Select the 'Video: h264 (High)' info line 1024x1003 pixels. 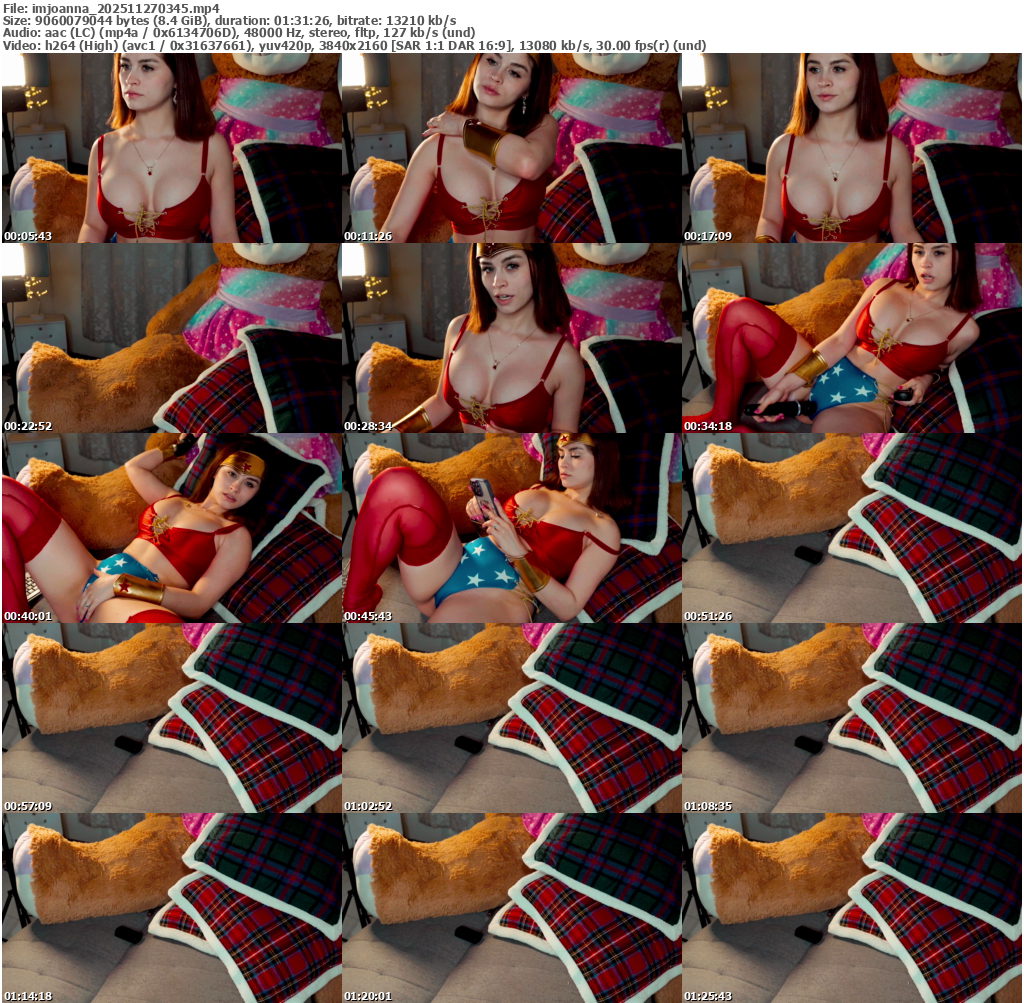point(355,45)
